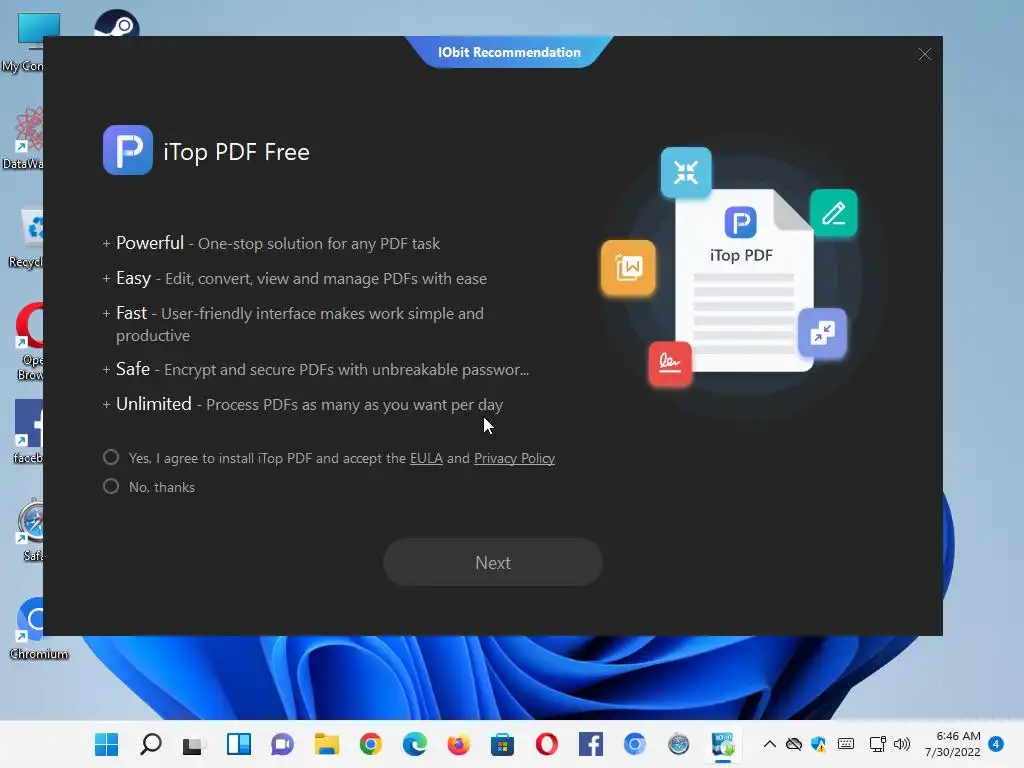This screenshot has width=1024, height=768.
Task: Select the 'Yes, I agree to install iTop PDF' option
Action: pyautogui.click(x=111, y=458)
